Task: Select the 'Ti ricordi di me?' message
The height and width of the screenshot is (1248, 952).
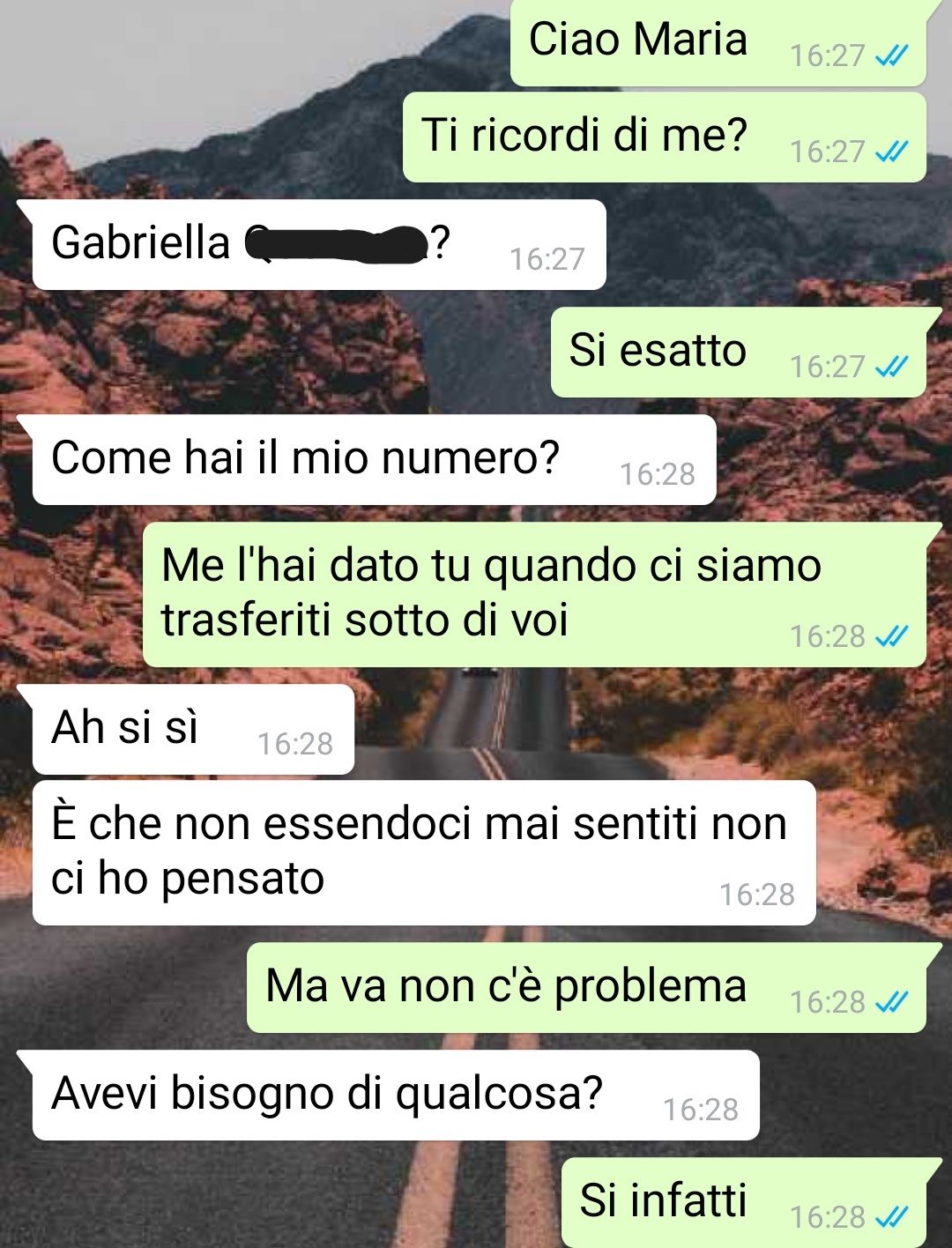Action: (664, 137)
